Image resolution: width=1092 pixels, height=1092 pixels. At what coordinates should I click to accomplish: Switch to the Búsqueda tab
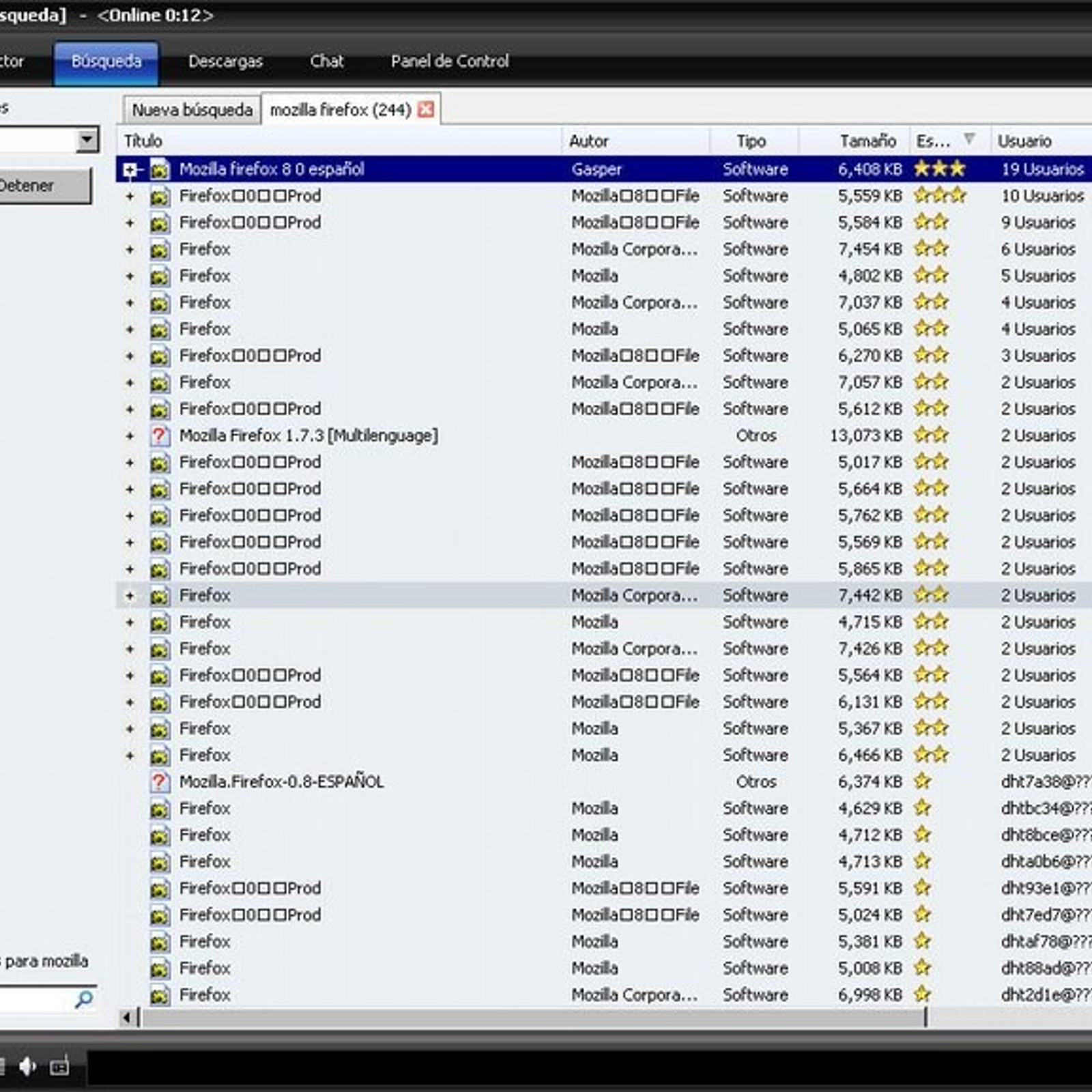click(x=106, y=63)
